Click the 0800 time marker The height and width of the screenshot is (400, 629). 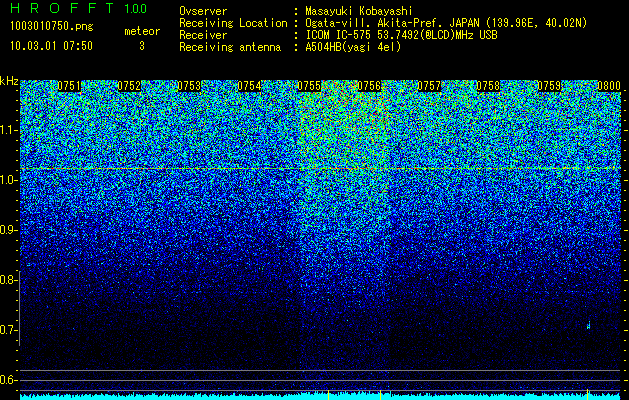coord(609,86)
